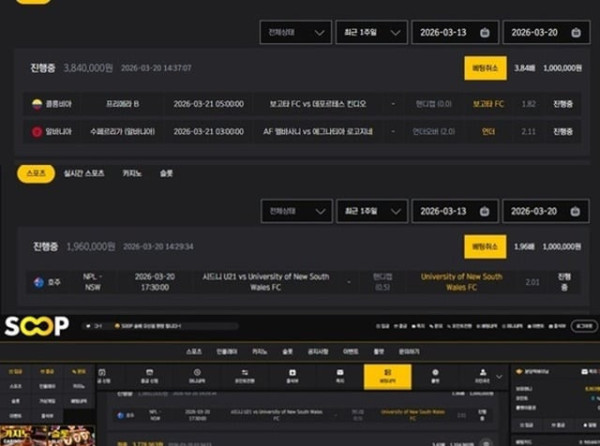This screenshot has height=446, width=600.
Task: Open 카지노 in the SOOP navigation bar
Action: pyautogui.click(x=259, y=352)
